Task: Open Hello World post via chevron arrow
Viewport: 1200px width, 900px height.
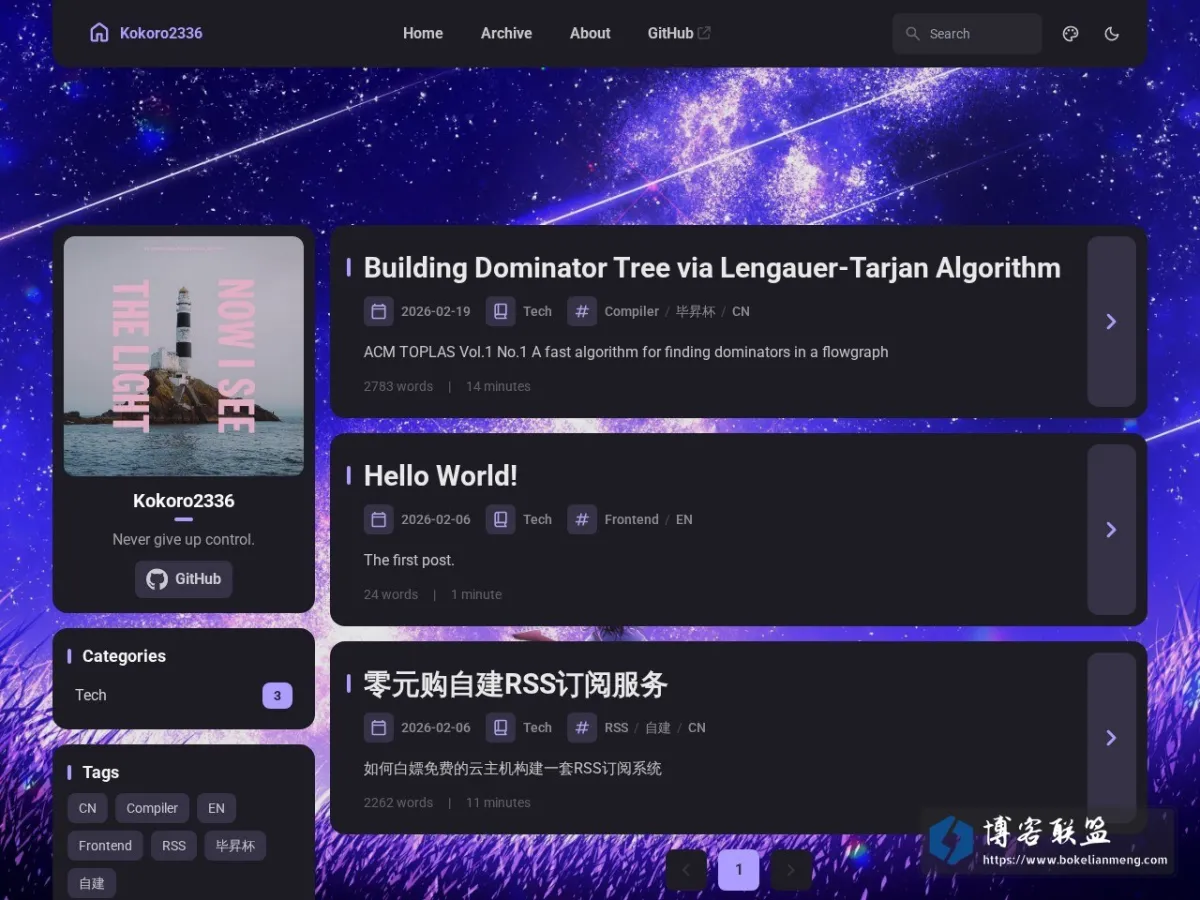Action: [x=1111, y=530]
